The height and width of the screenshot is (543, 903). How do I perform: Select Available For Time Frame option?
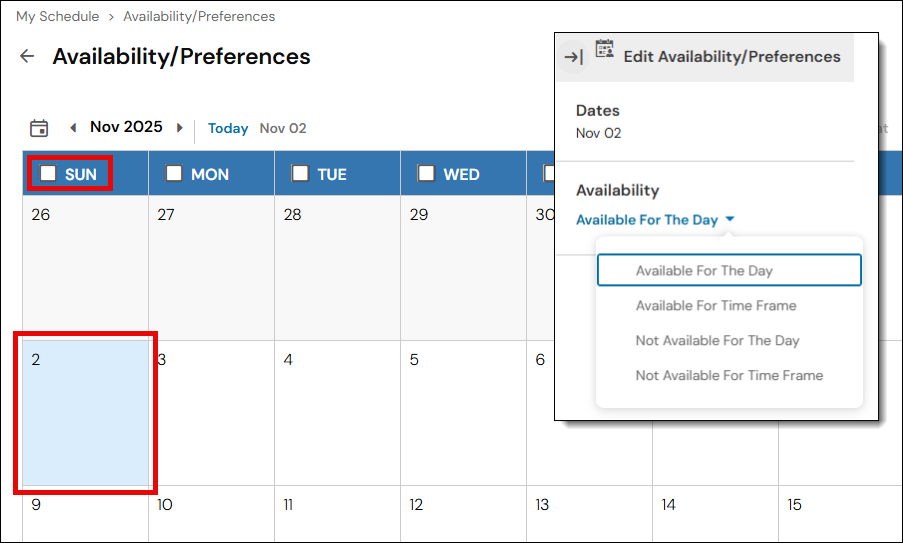tap(716, 305)
